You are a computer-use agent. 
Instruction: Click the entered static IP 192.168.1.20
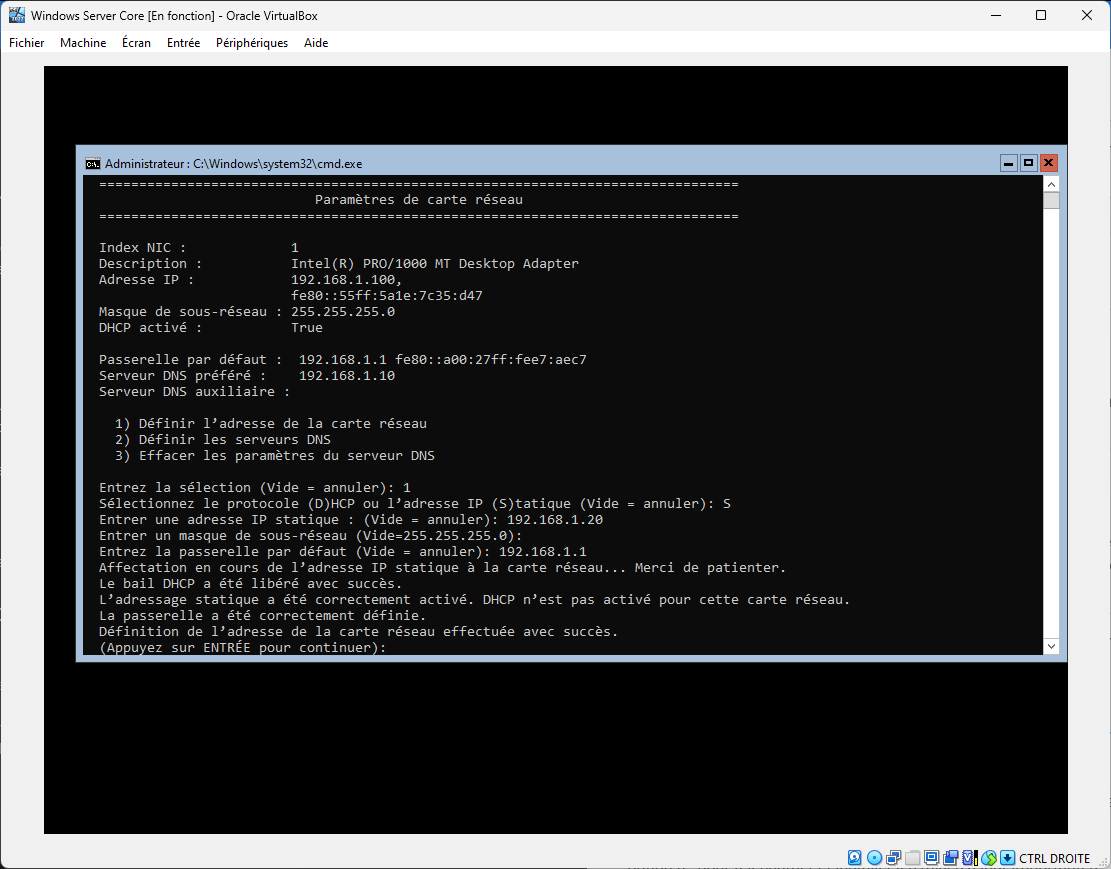555,520
